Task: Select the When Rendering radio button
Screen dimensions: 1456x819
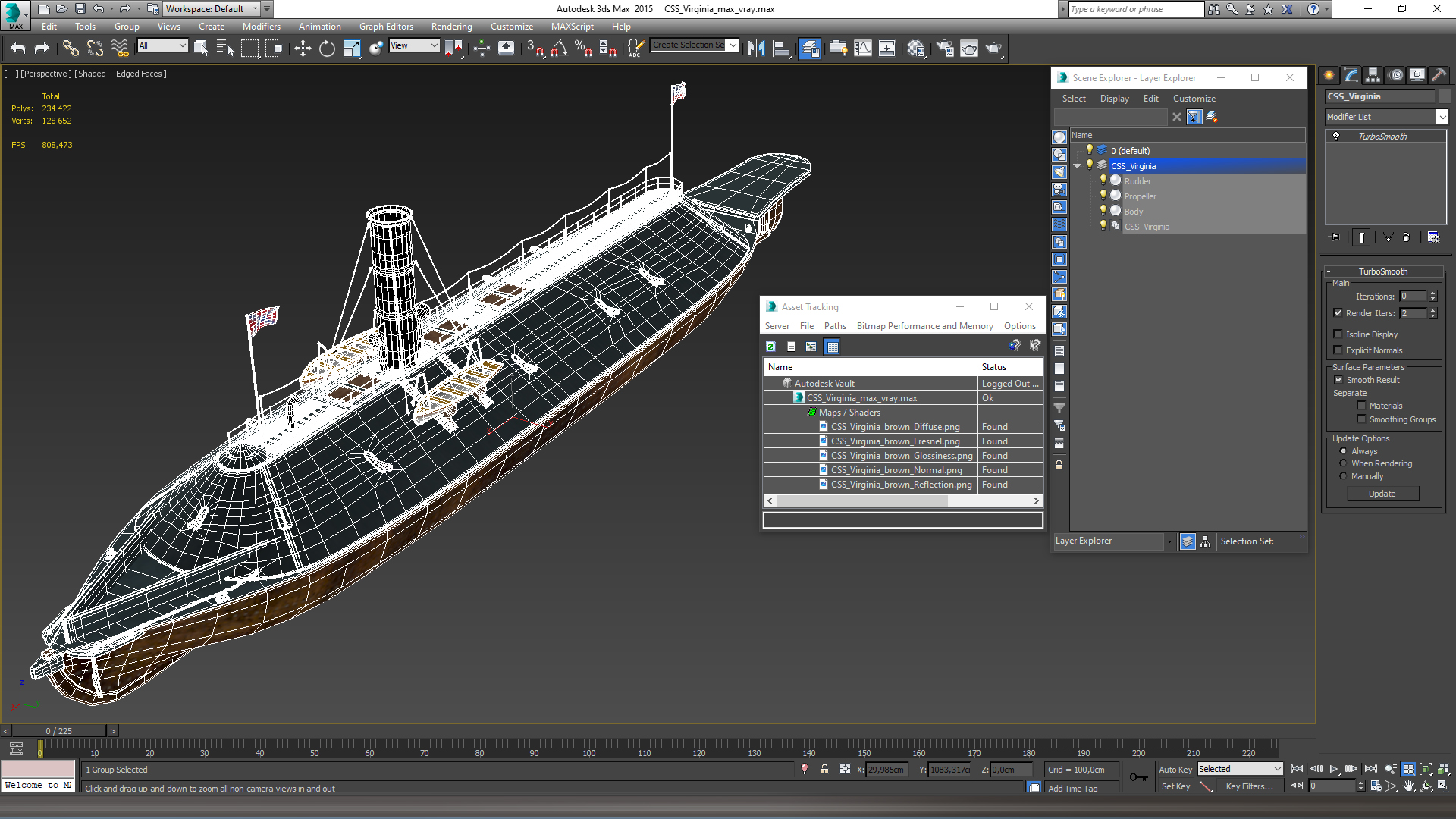Action: [x=1343, y=463]
